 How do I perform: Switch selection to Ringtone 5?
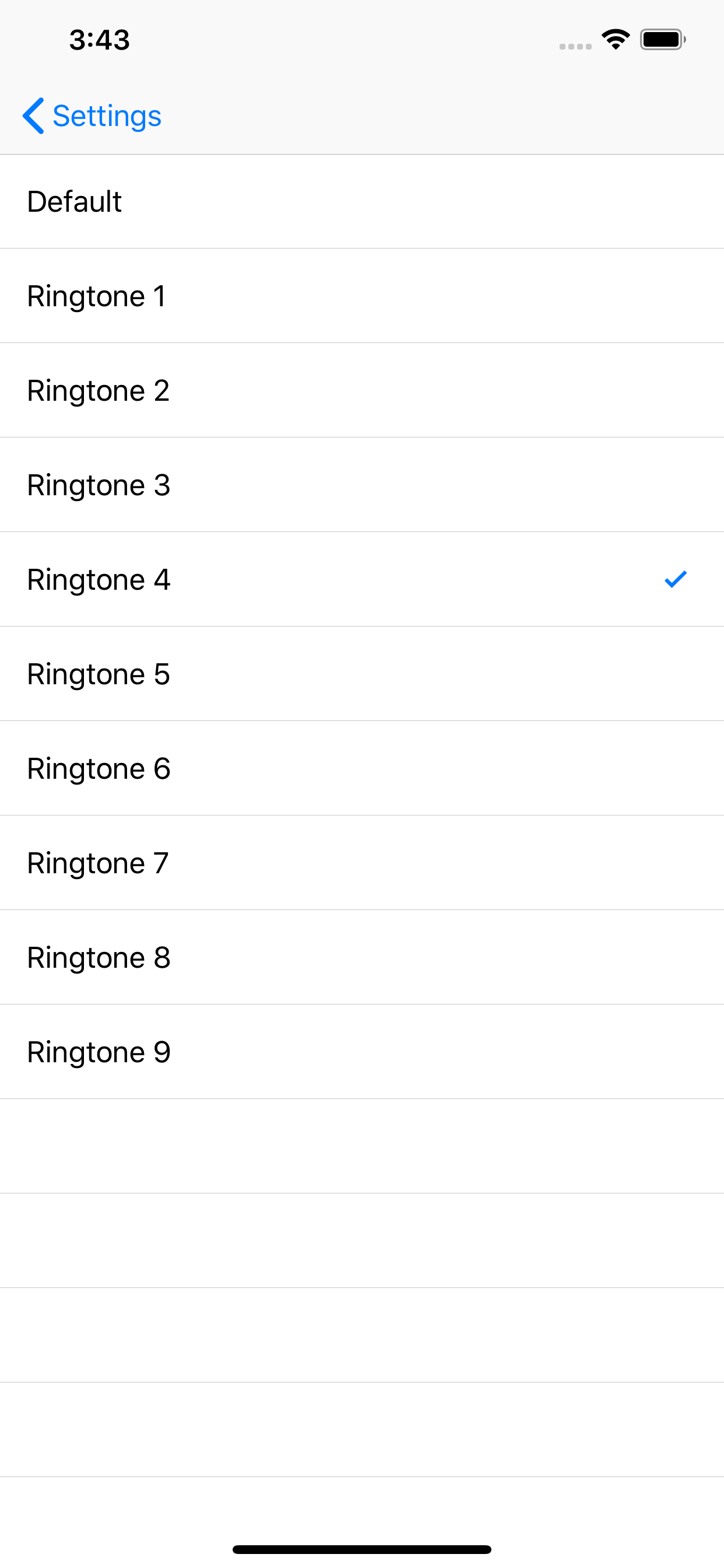(362, 674)
